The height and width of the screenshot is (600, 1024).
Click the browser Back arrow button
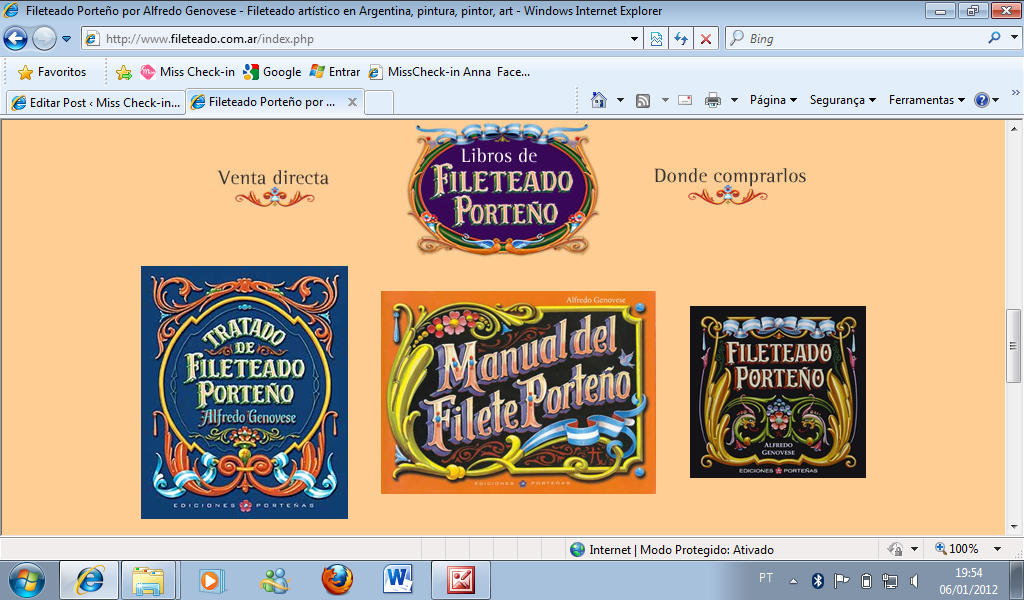[15, 39]
